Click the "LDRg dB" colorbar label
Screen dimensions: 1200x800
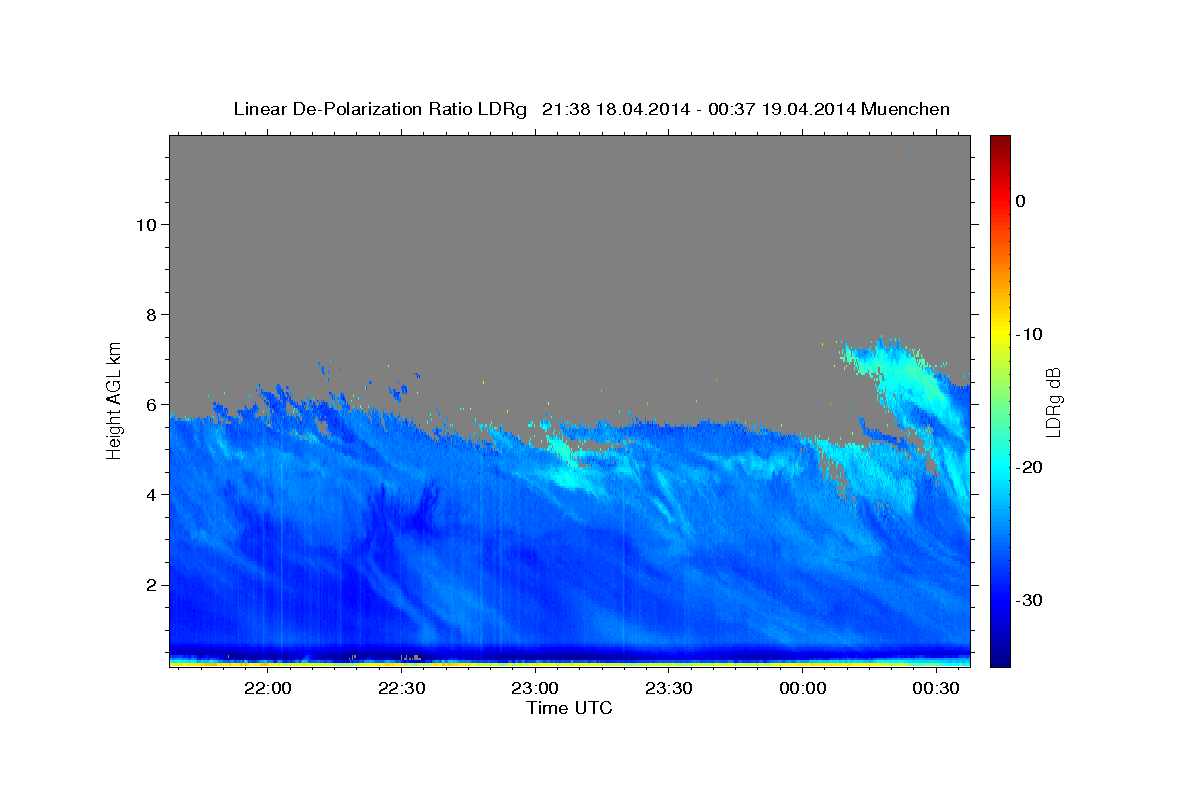coord(1052,401)
